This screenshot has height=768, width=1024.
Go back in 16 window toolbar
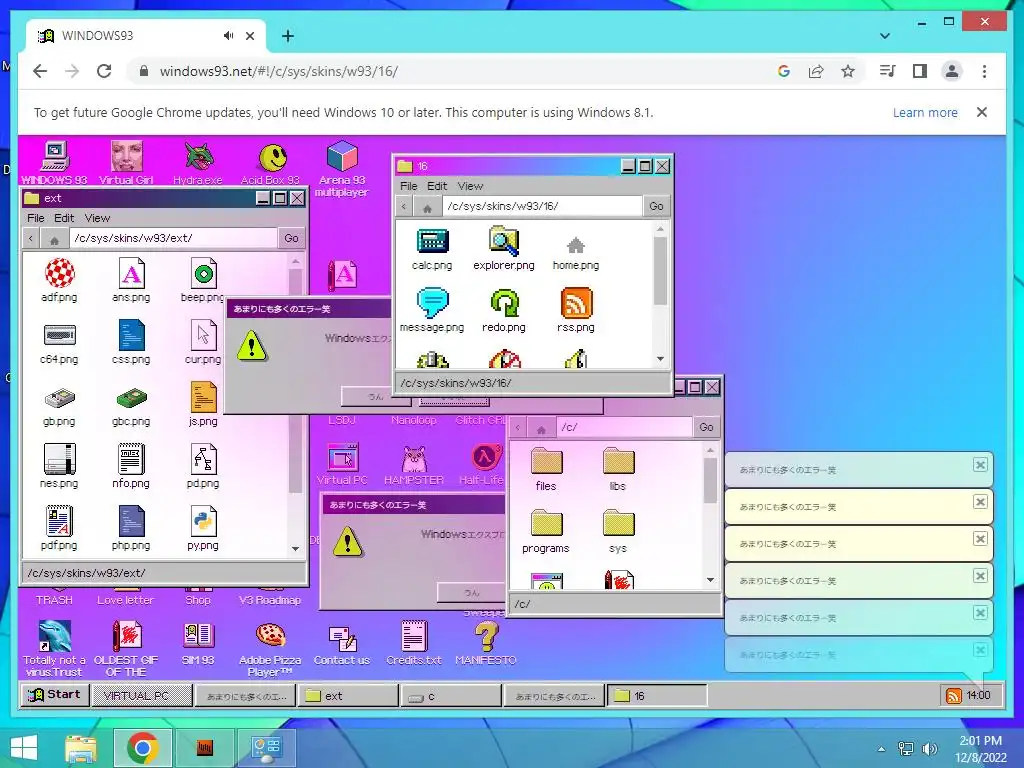404,207
